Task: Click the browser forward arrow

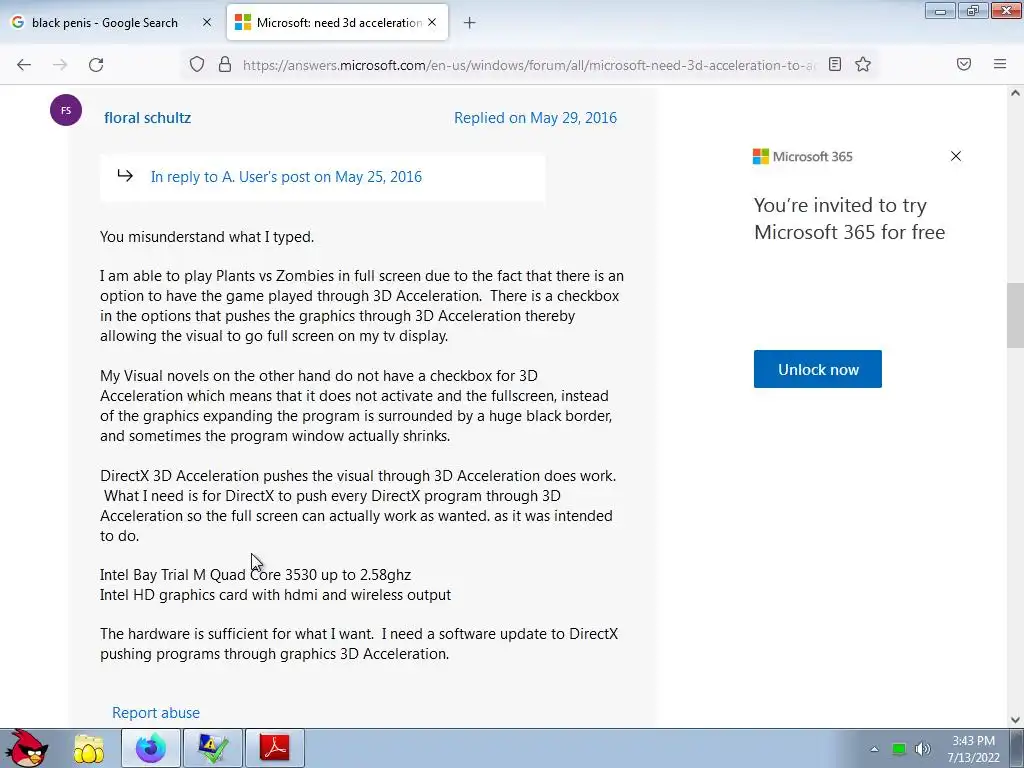Action: (60, 65)
